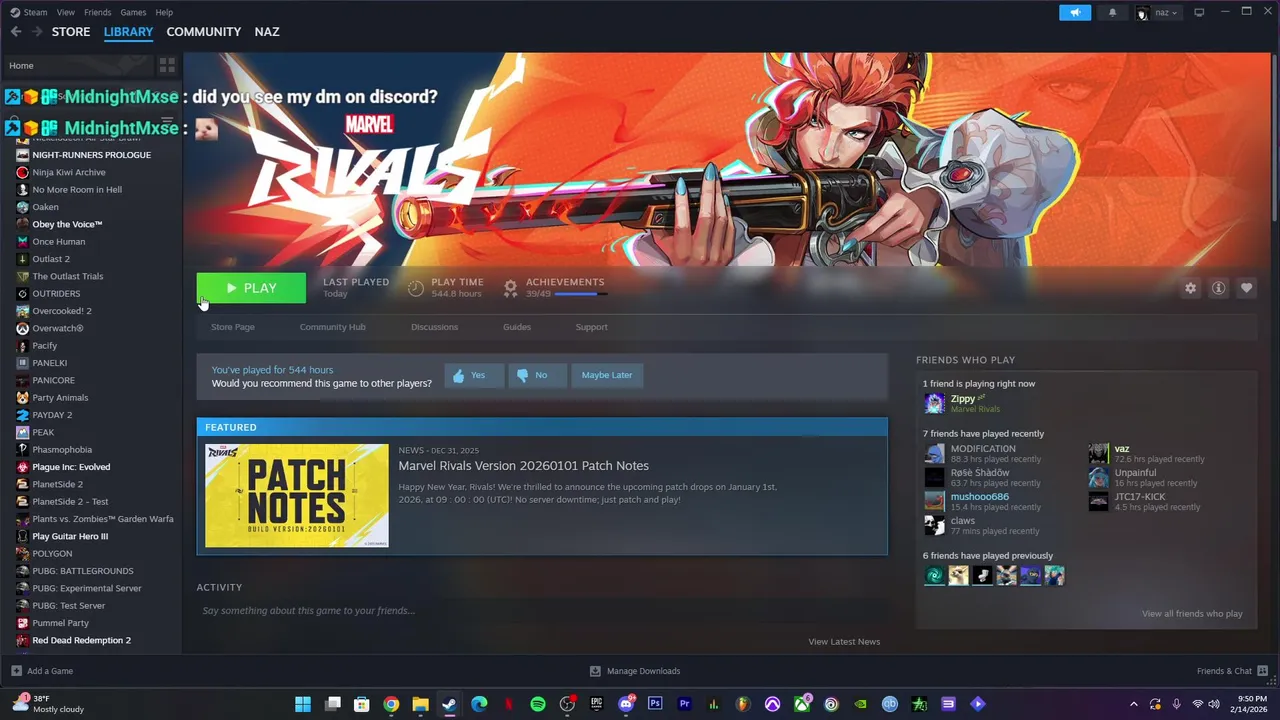Switch to Big Picture mode icon
This screenshot has width=1280, height=720.
1199,12
